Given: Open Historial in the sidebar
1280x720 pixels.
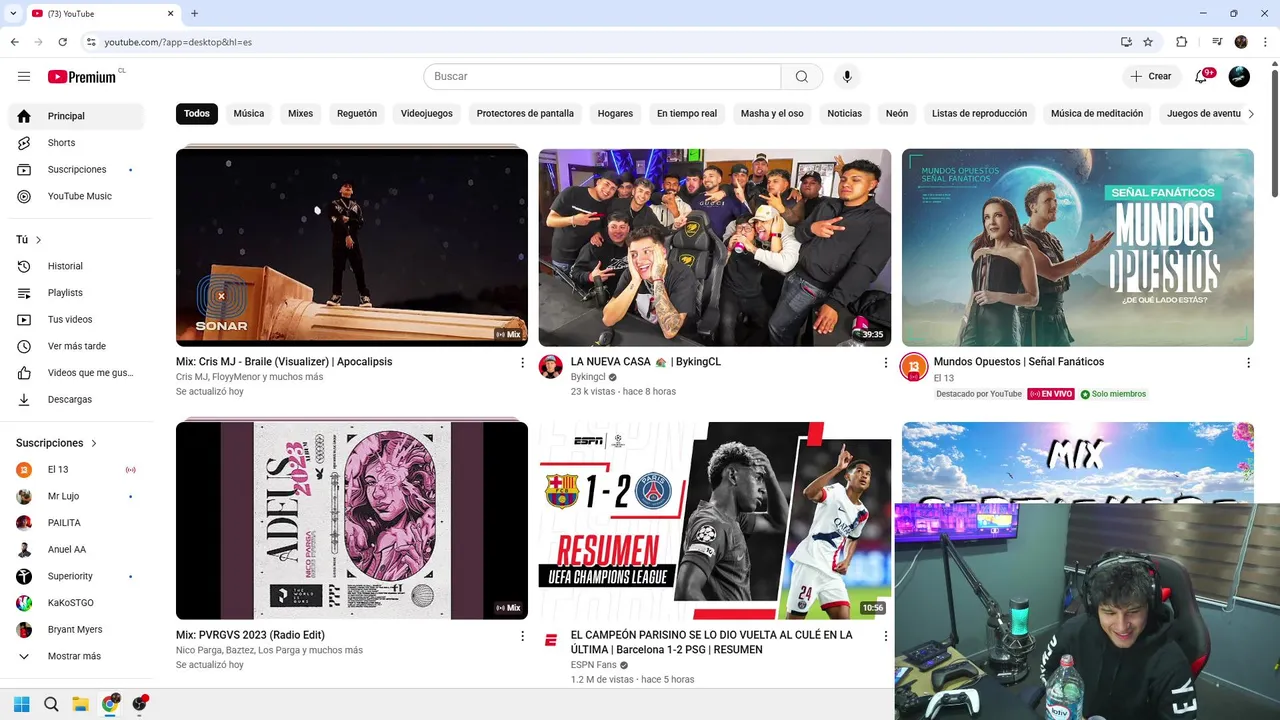Looking at the screenshot, I should tap(76, 266).
